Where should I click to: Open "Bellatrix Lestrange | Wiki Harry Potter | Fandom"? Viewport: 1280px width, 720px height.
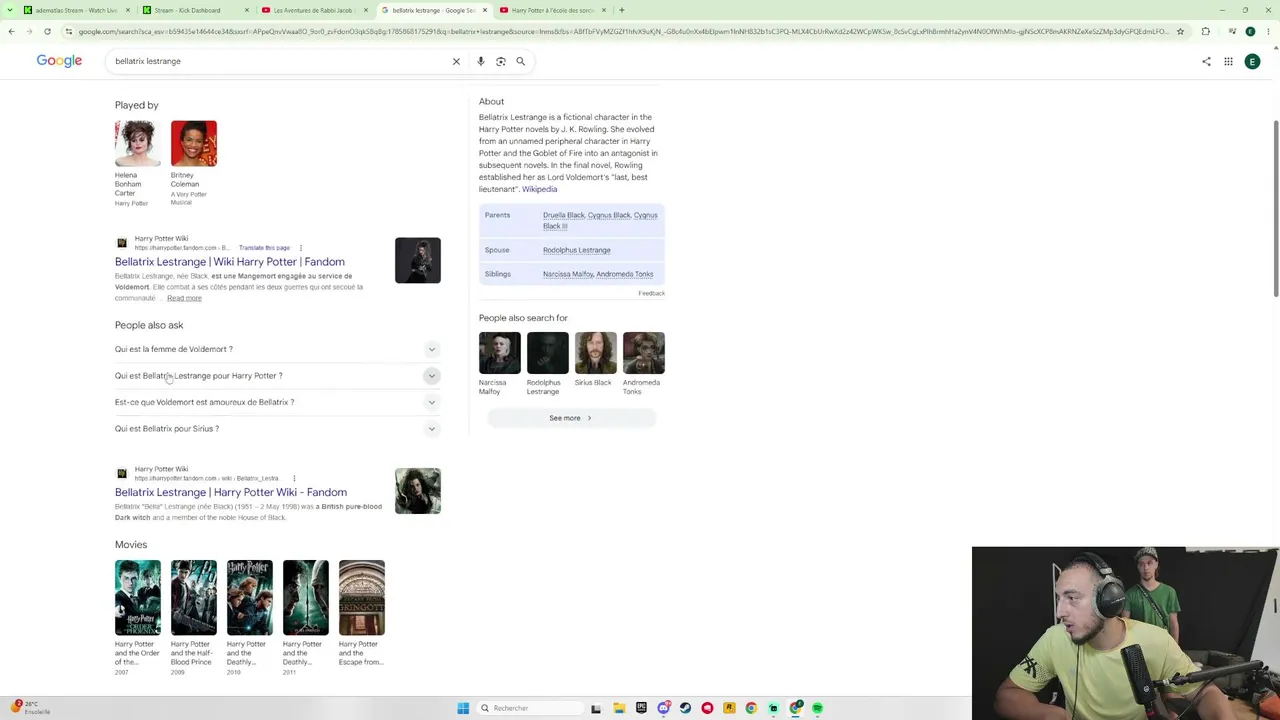point(230,262)
